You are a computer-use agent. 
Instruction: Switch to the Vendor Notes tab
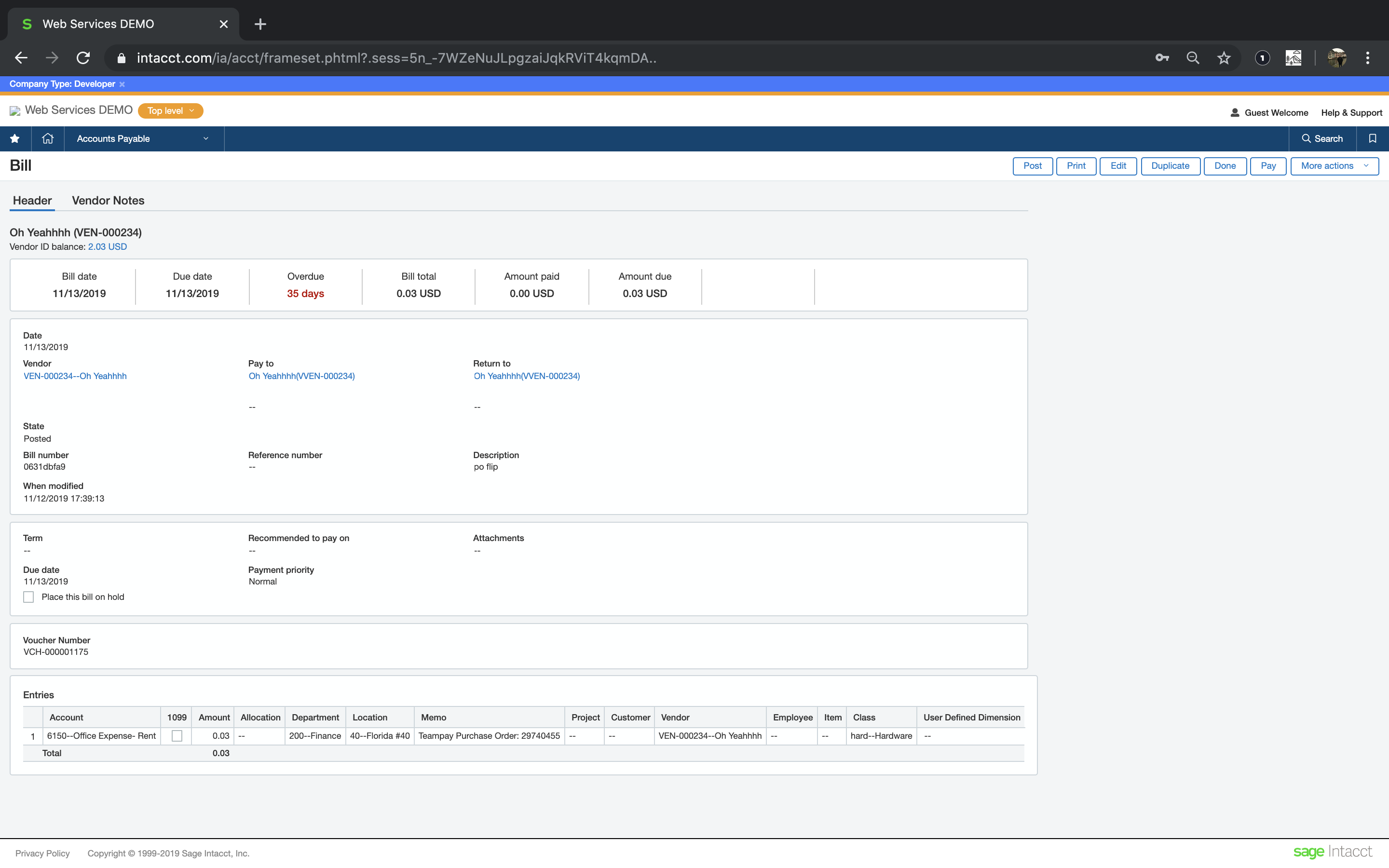[108, 200]
